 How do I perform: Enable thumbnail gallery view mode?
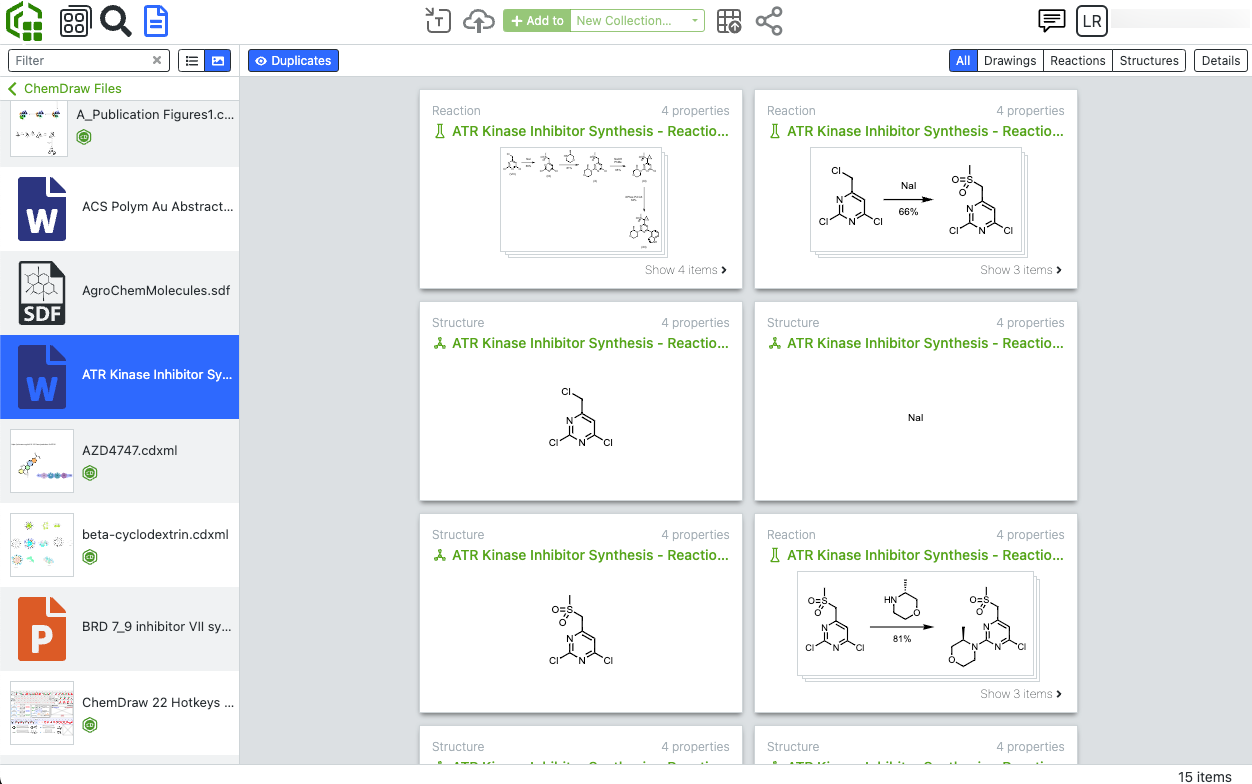[x=219, y=60]
